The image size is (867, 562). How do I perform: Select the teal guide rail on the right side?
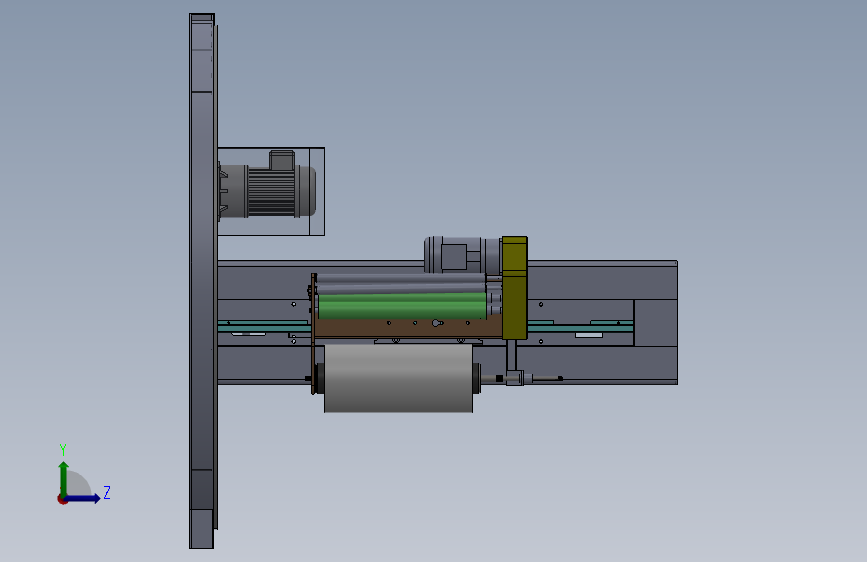(x=580, y=327)
